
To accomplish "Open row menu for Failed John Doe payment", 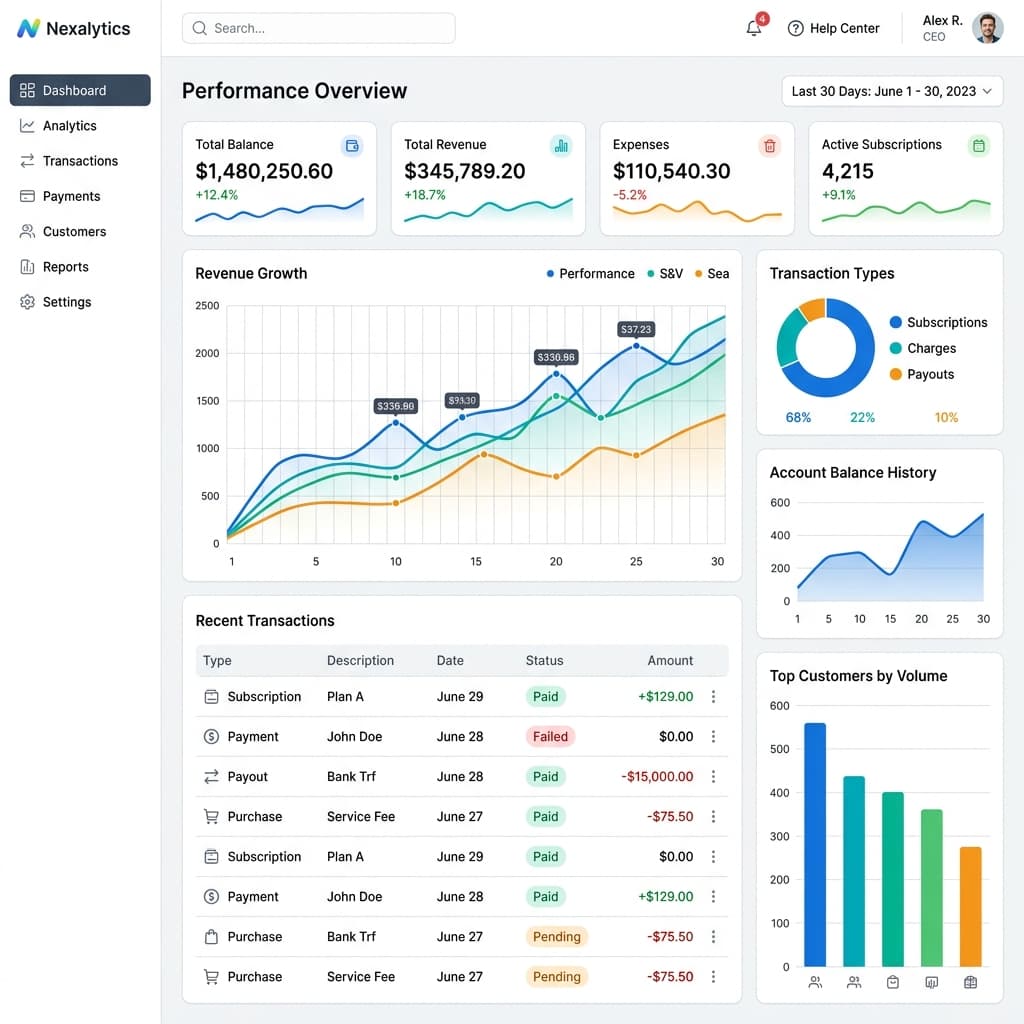I will 713,736.
